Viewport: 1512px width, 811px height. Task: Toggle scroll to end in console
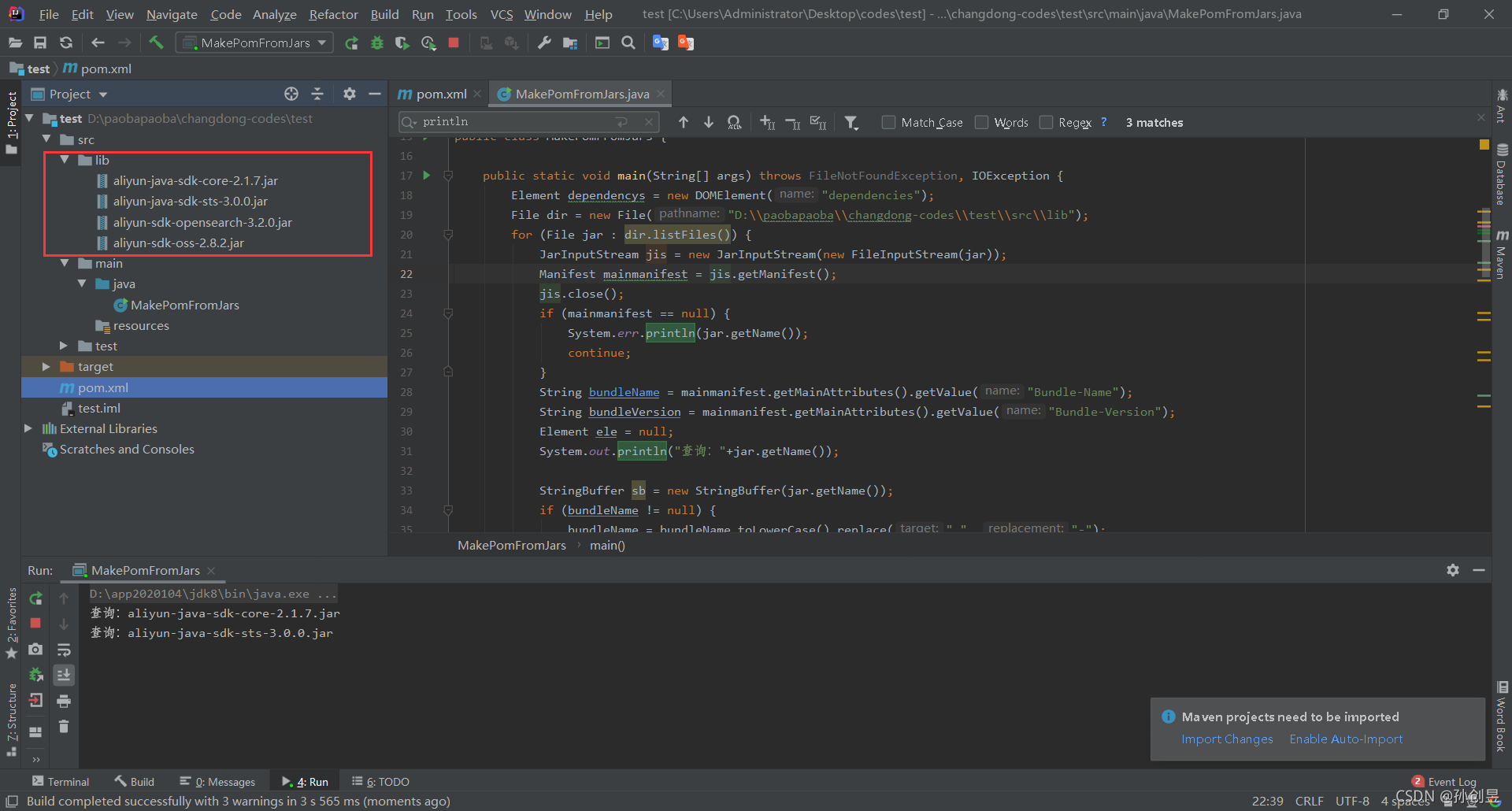coord(64,675)
